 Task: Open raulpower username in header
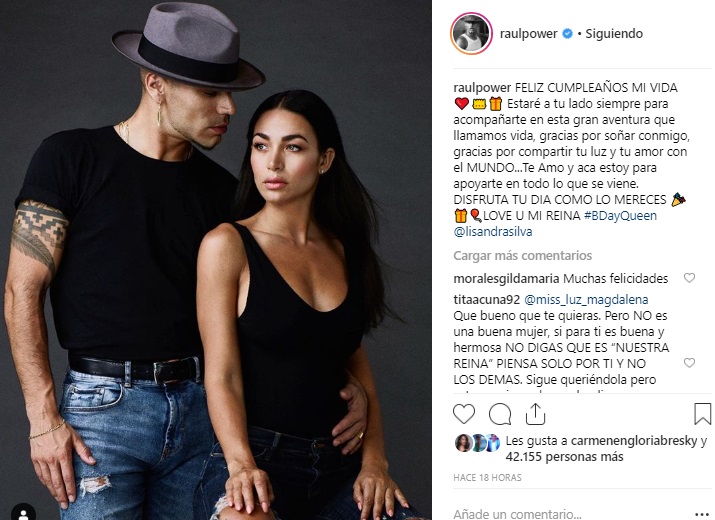click(x=528, y=34)
